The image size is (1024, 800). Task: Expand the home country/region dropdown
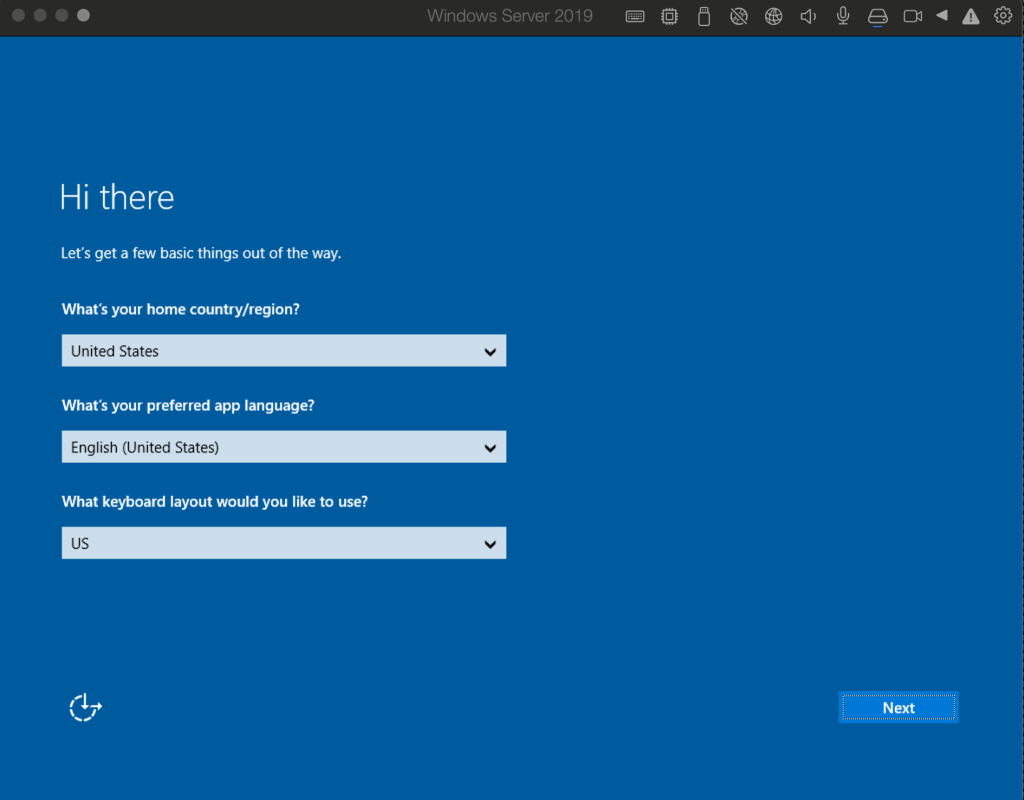click(x=283, y=351)
